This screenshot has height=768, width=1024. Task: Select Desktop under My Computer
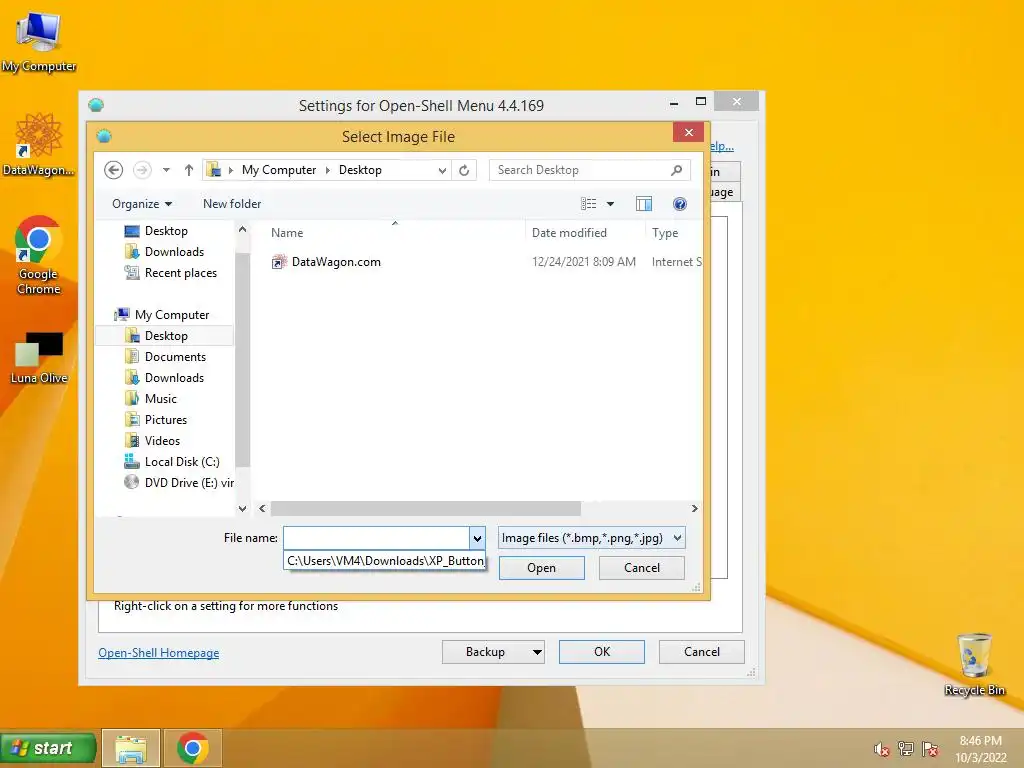coord(166,336)
